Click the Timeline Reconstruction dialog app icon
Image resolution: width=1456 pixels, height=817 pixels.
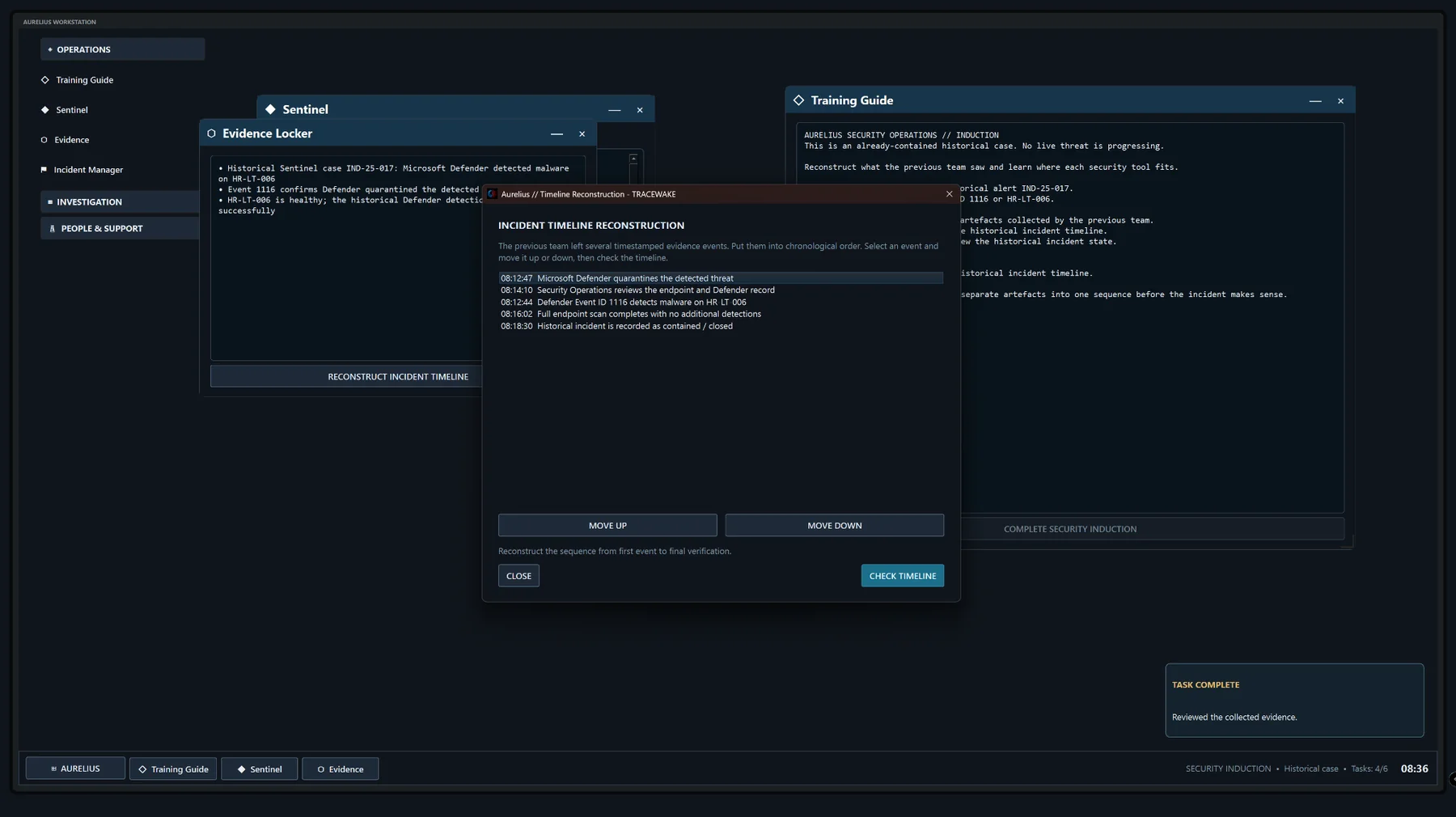tap(492, 194)
